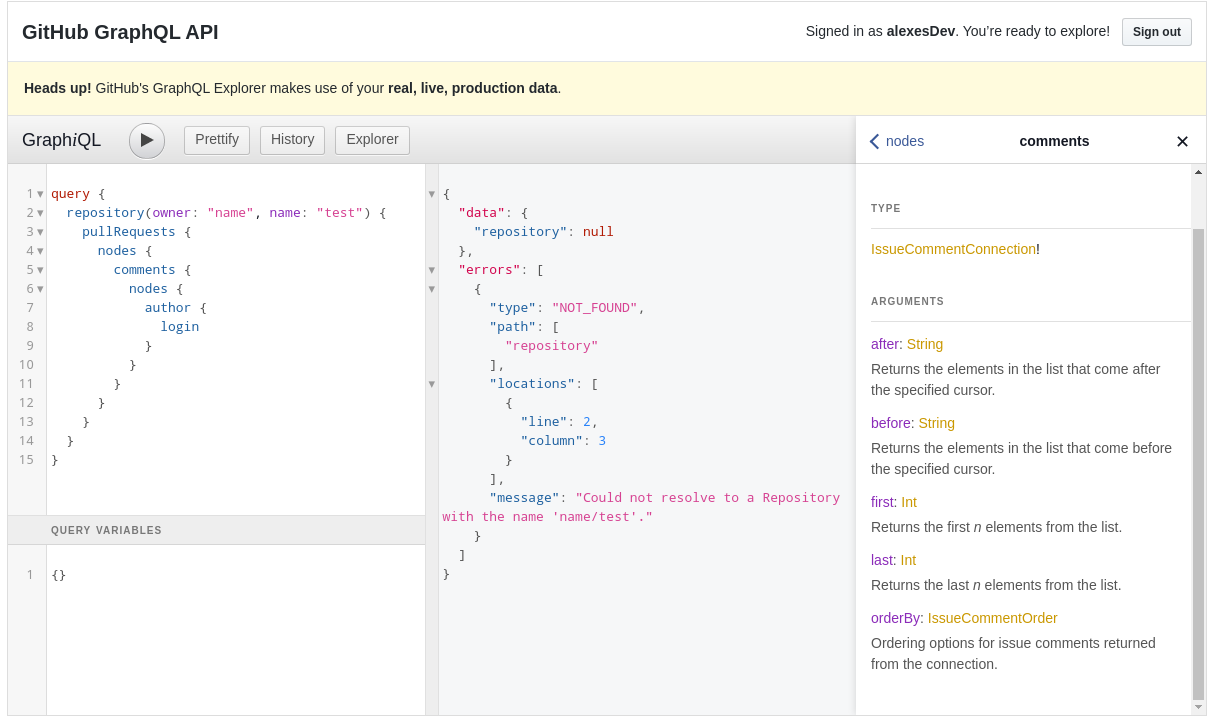Screen dimensions: 1217x725
Task: Click the docs panel scrollbar thumb
Action: [x=1198, y=464]
